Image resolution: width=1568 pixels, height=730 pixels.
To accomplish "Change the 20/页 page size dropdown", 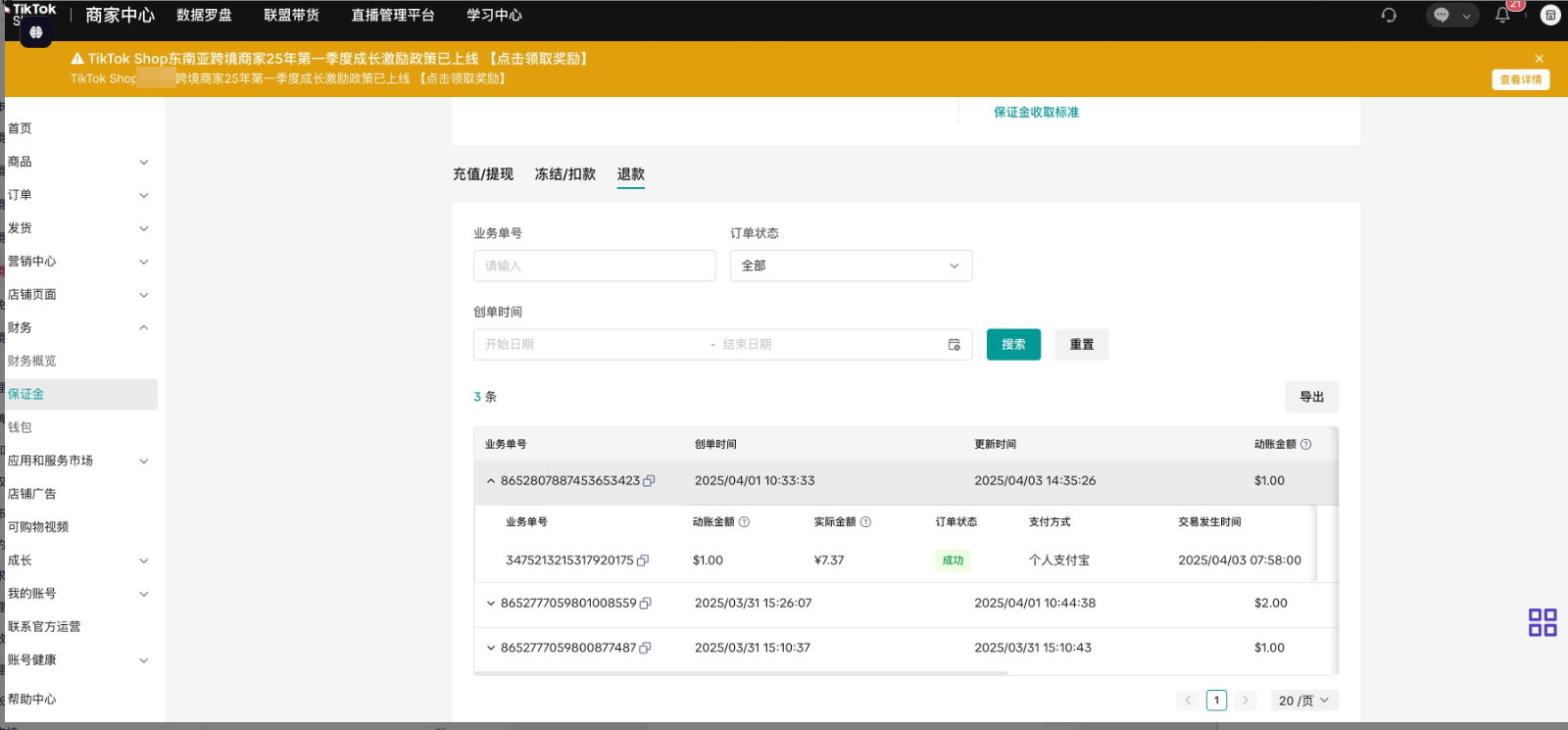I will pyautogui.click(x=1303, y=701).
